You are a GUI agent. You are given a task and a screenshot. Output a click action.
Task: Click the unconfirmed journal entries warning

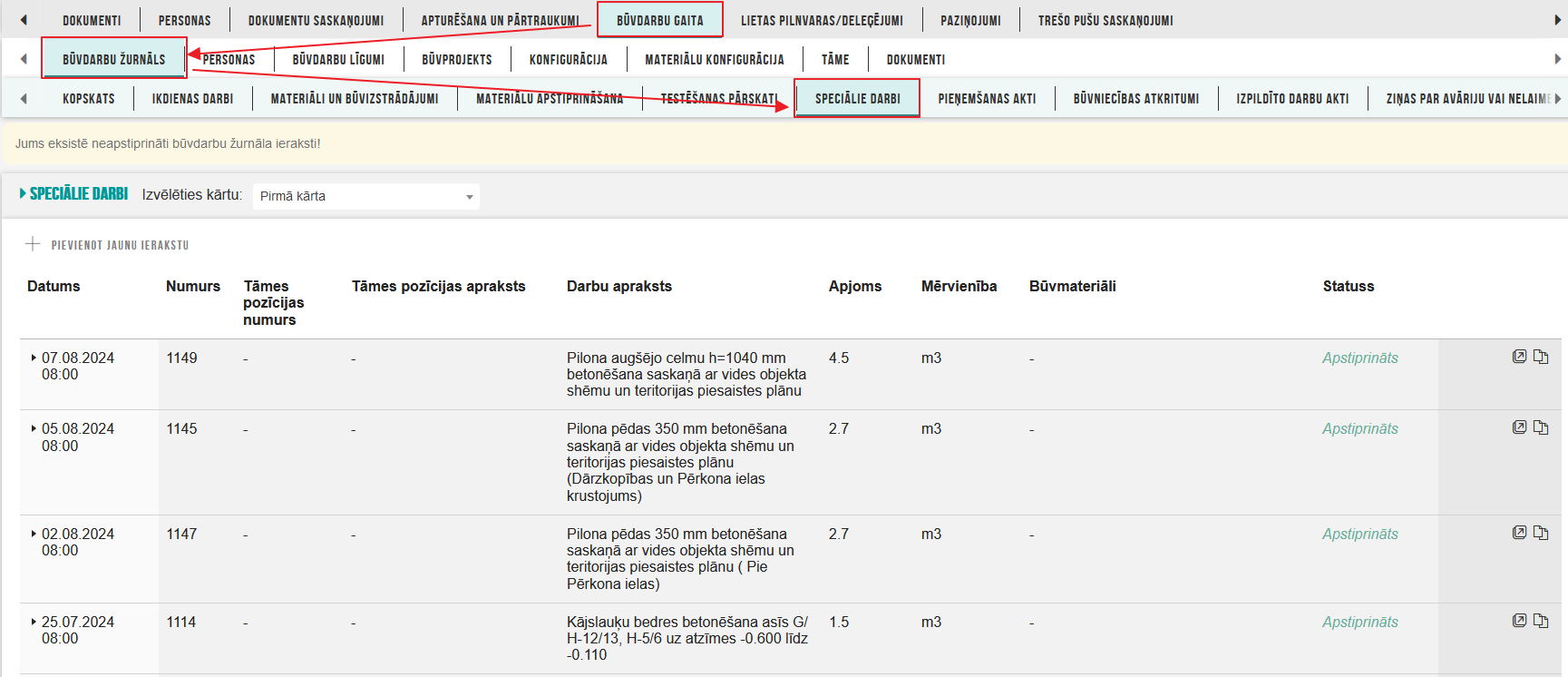point(168,143)
